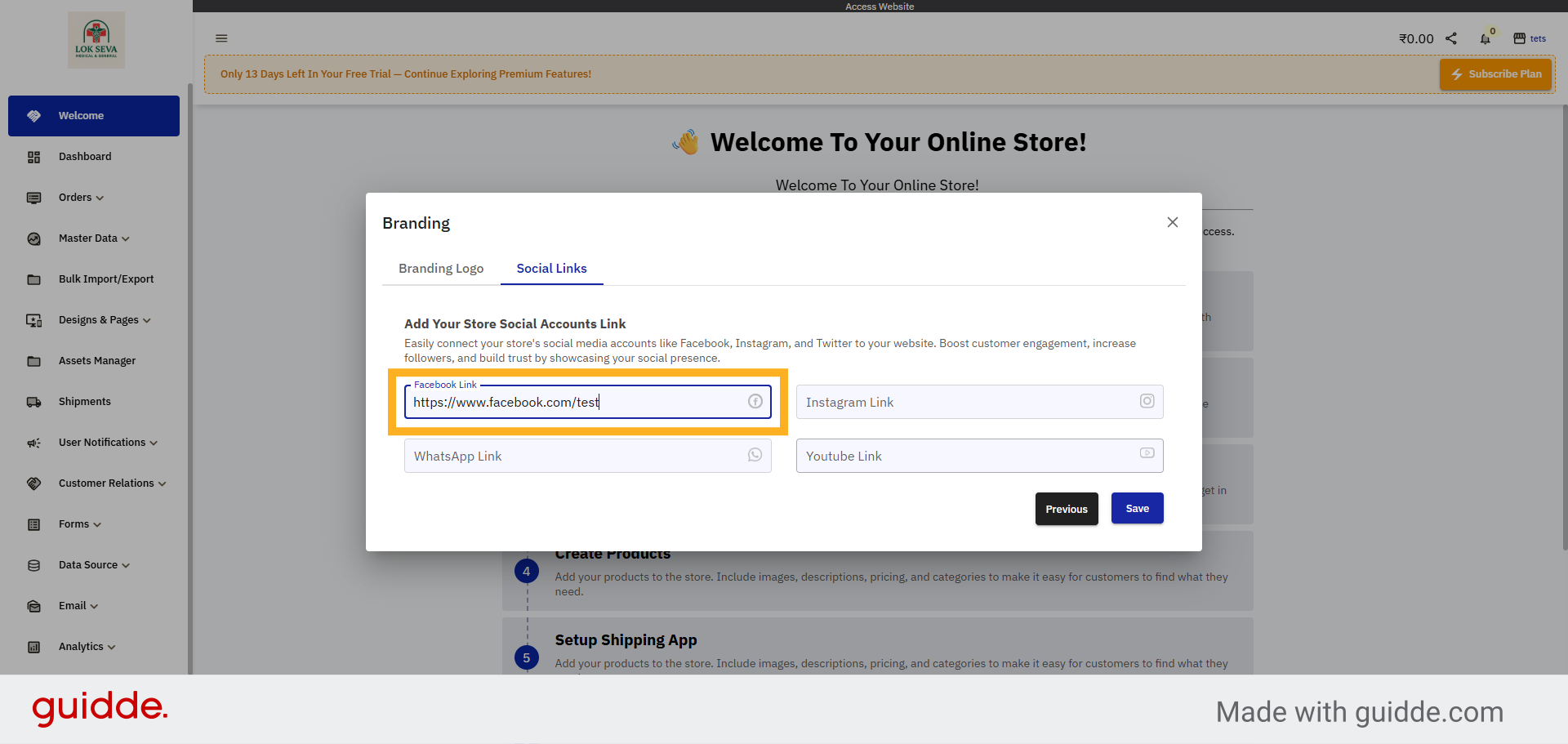Viewport: 1568px width, 744px height.
Task: Click the Instagram icon in Instagram Link field
Action: pos(1147,401)
